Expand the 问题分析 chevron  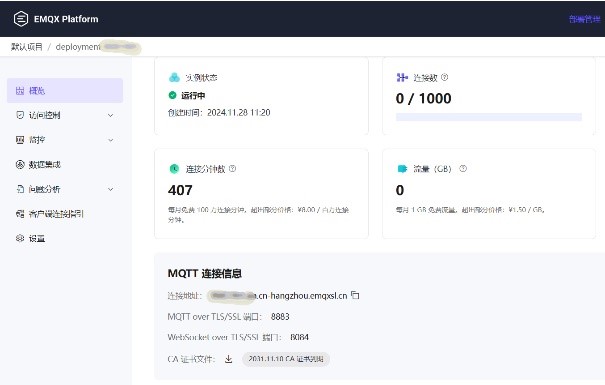point(111,189)
